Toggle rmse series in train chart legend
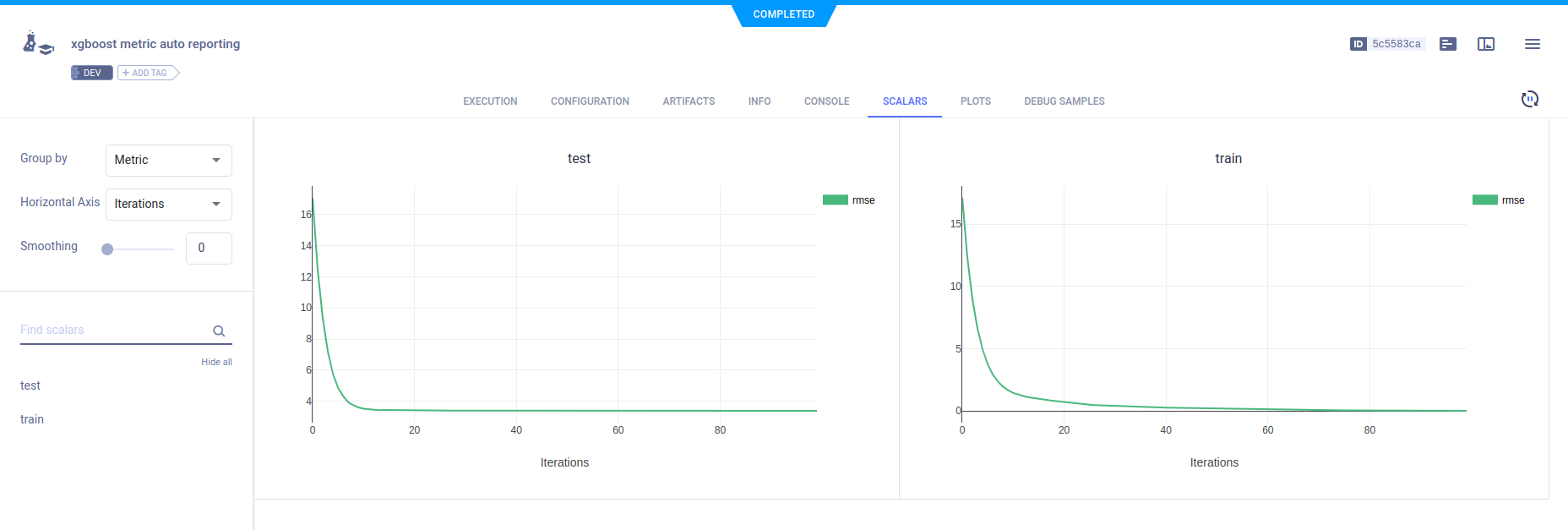The height and width of the screenshot is (530, 1568). (x=1499, y=200)
